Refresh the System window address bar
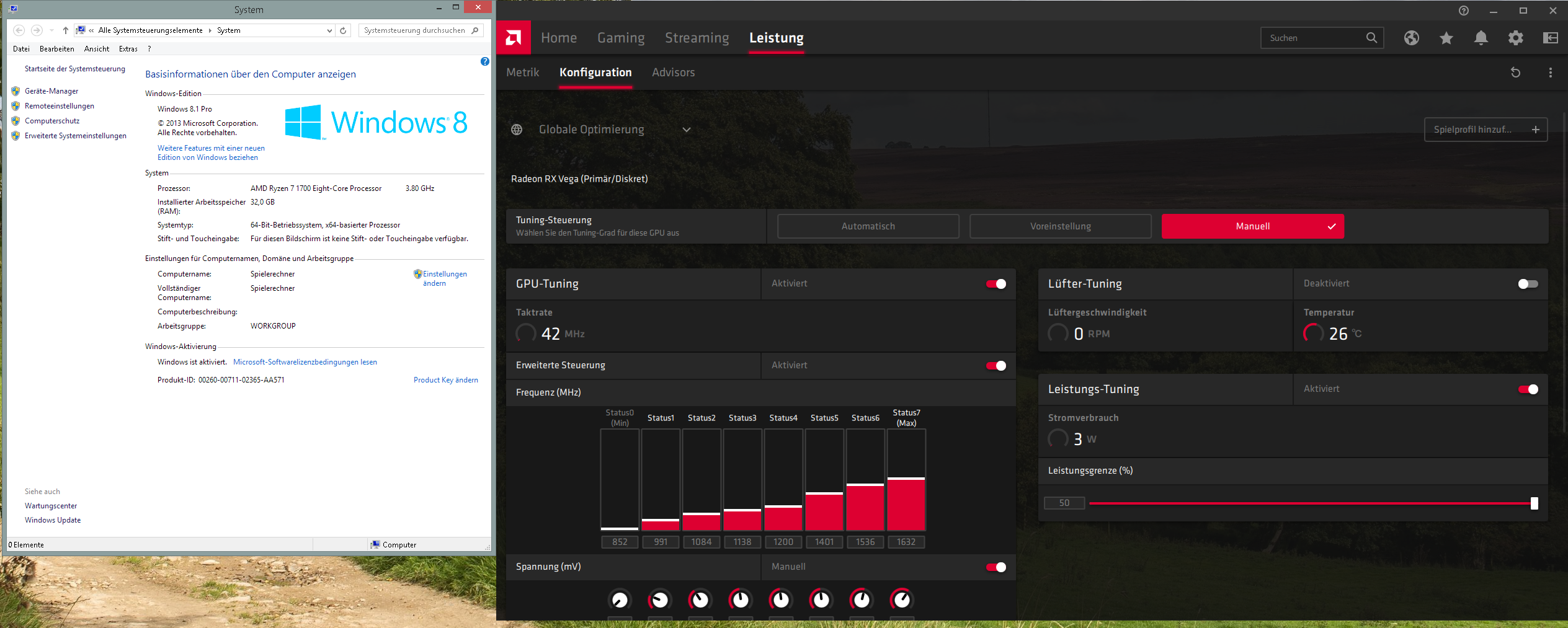This screenshot has height=628, width=1568. coord(343,30)
